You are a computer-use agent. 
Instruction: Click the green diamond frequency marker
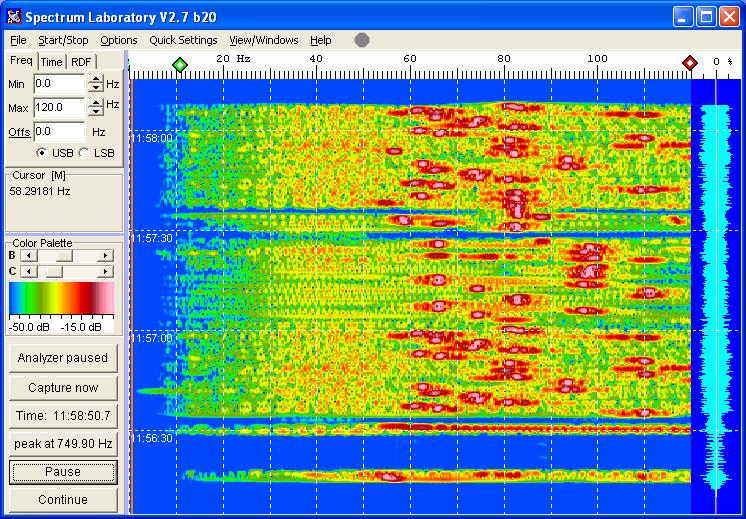[x=179, y=64]
